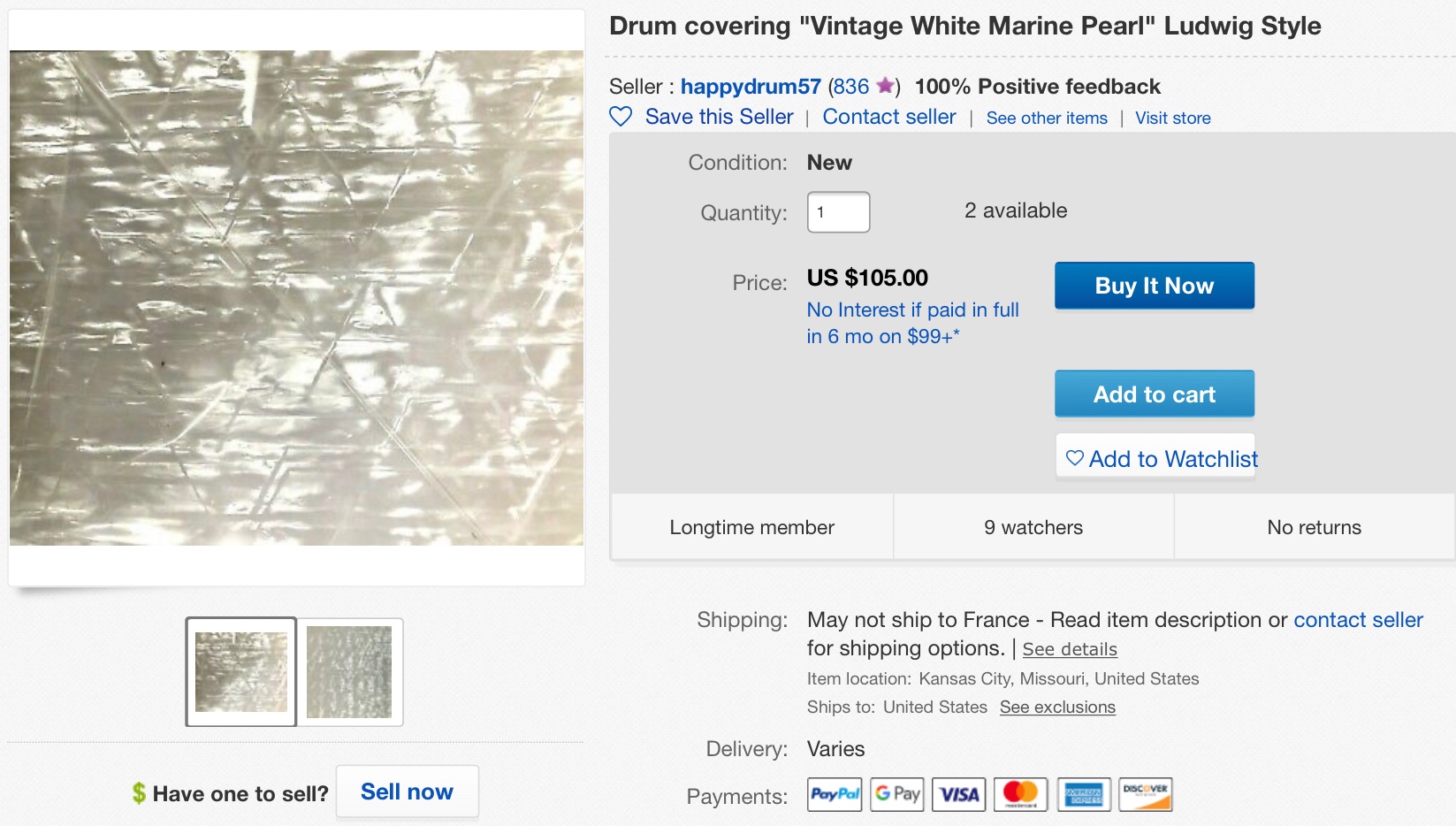Select the second product thumbnail image

pos(349,672)
